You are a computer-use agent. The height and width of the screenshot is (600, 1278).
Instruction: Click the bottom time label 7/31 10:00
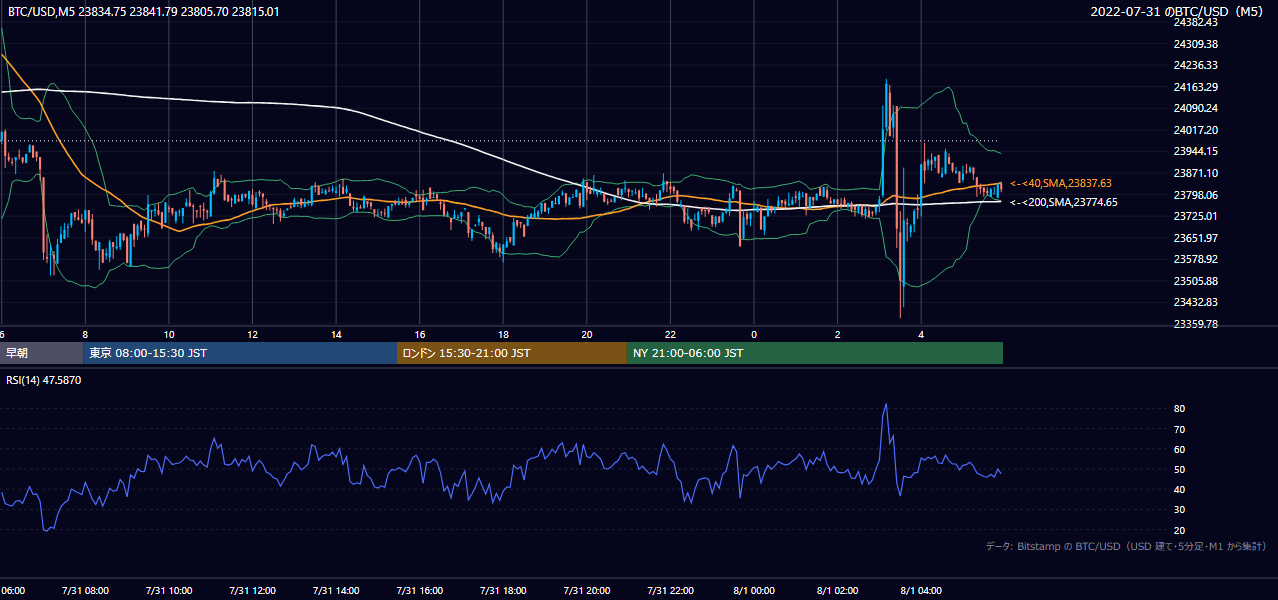point(169,590)
